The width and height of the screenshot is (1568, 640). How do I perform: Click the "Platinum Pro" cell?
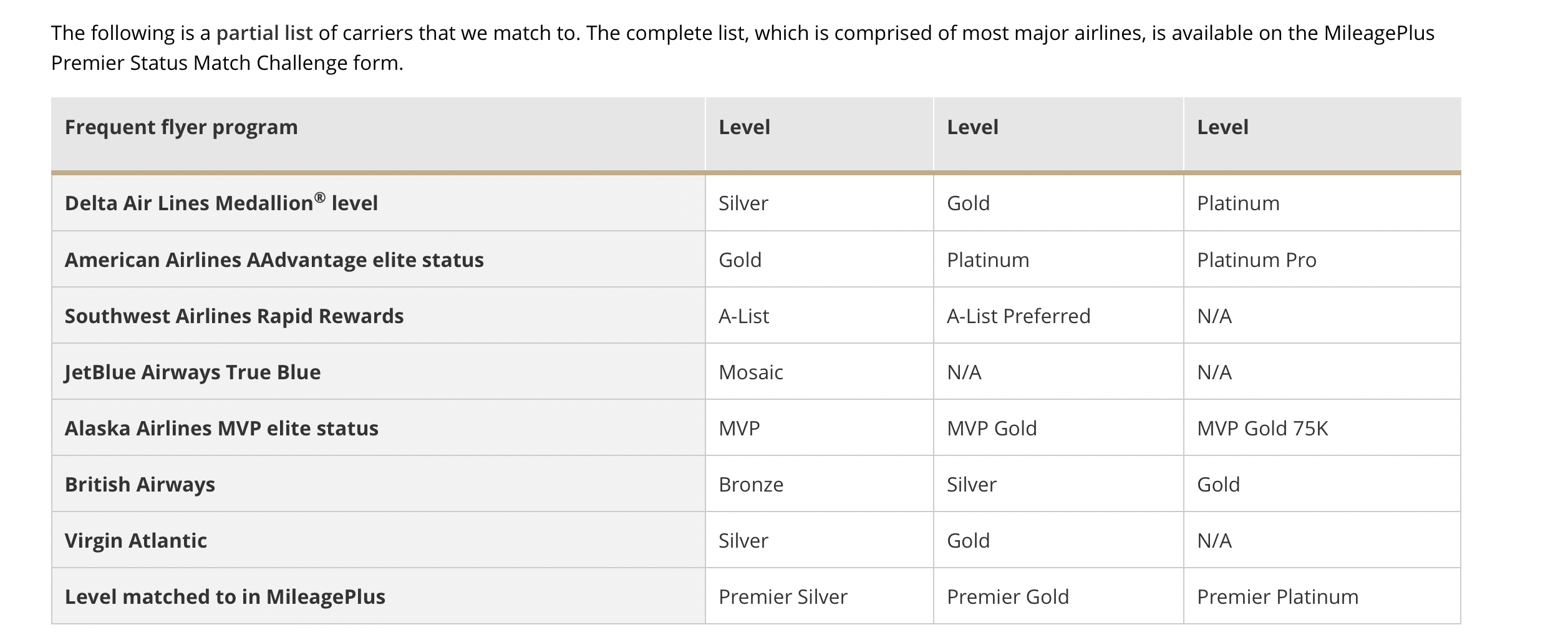1256,260
